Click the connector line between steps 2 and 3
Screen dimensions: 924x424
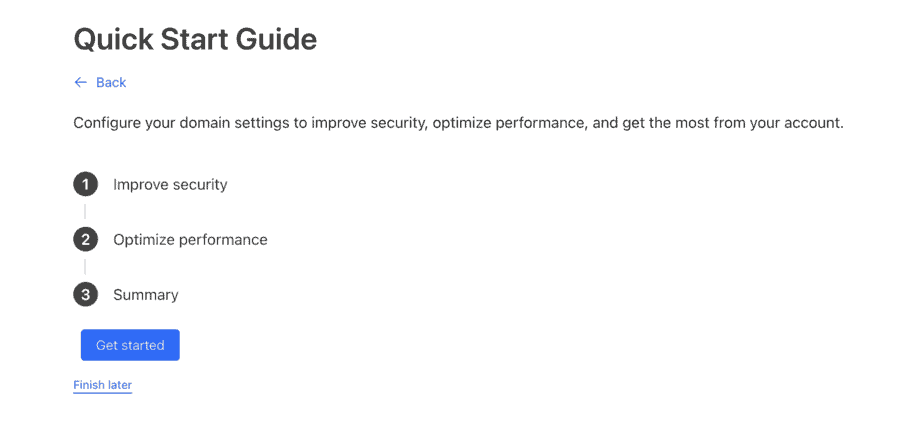tap(85, 267)
